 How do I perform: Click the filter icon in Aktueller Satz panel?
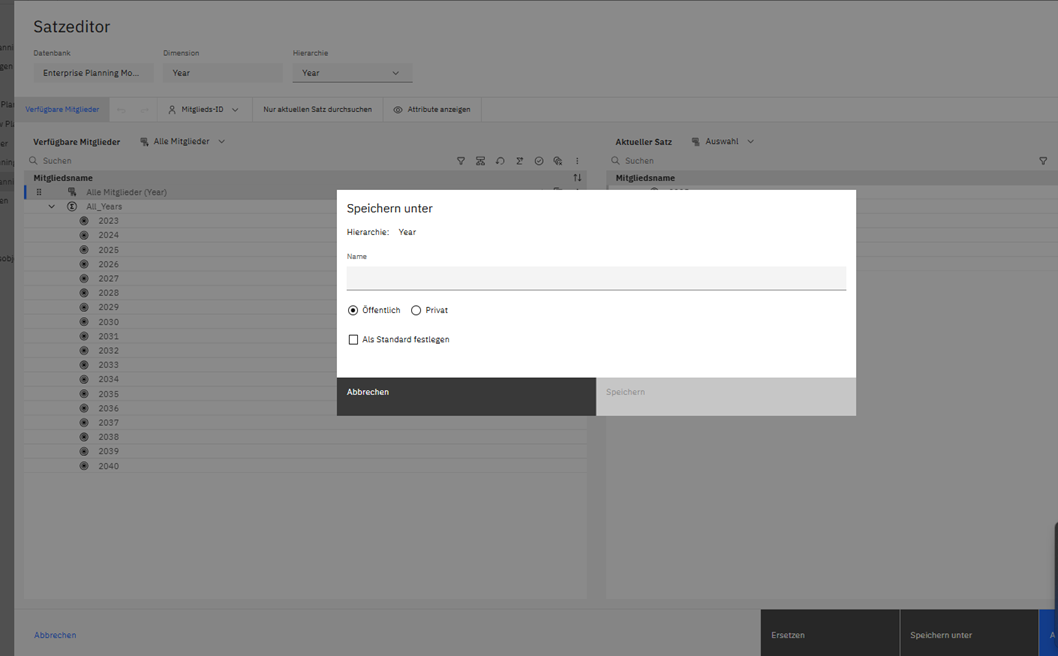(x=1043, y=161)
